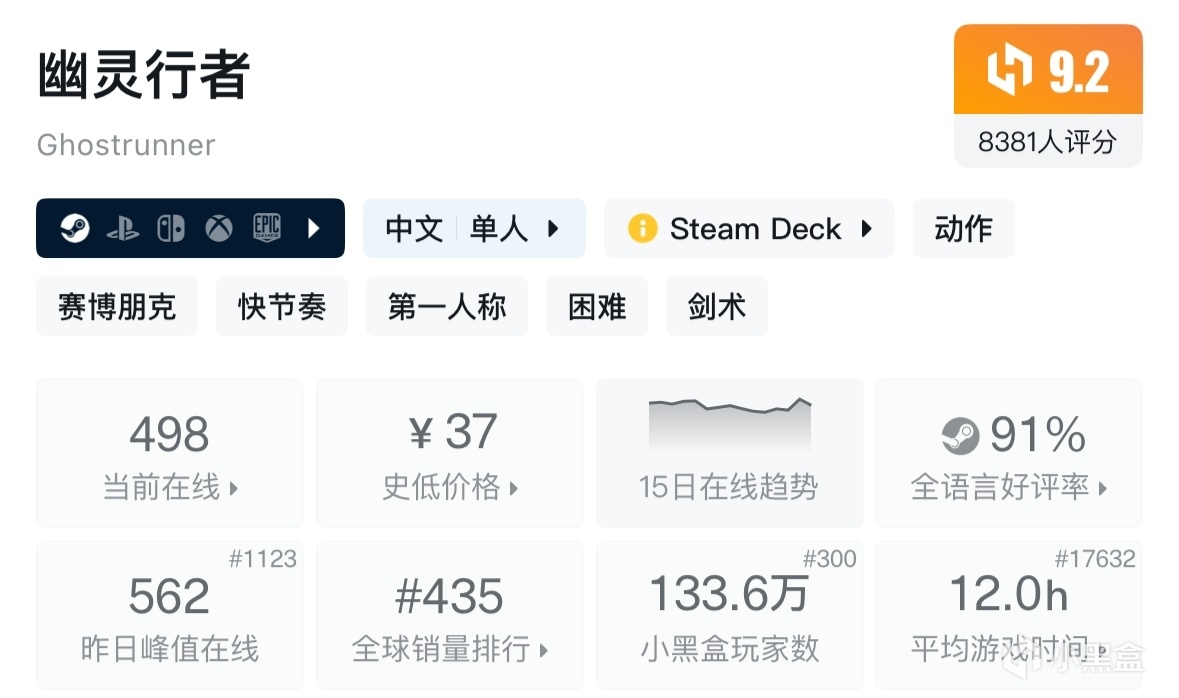Click the Steam logo beside 91%
The width and height of the screenshot is (1179, 698).
point(960,435)
